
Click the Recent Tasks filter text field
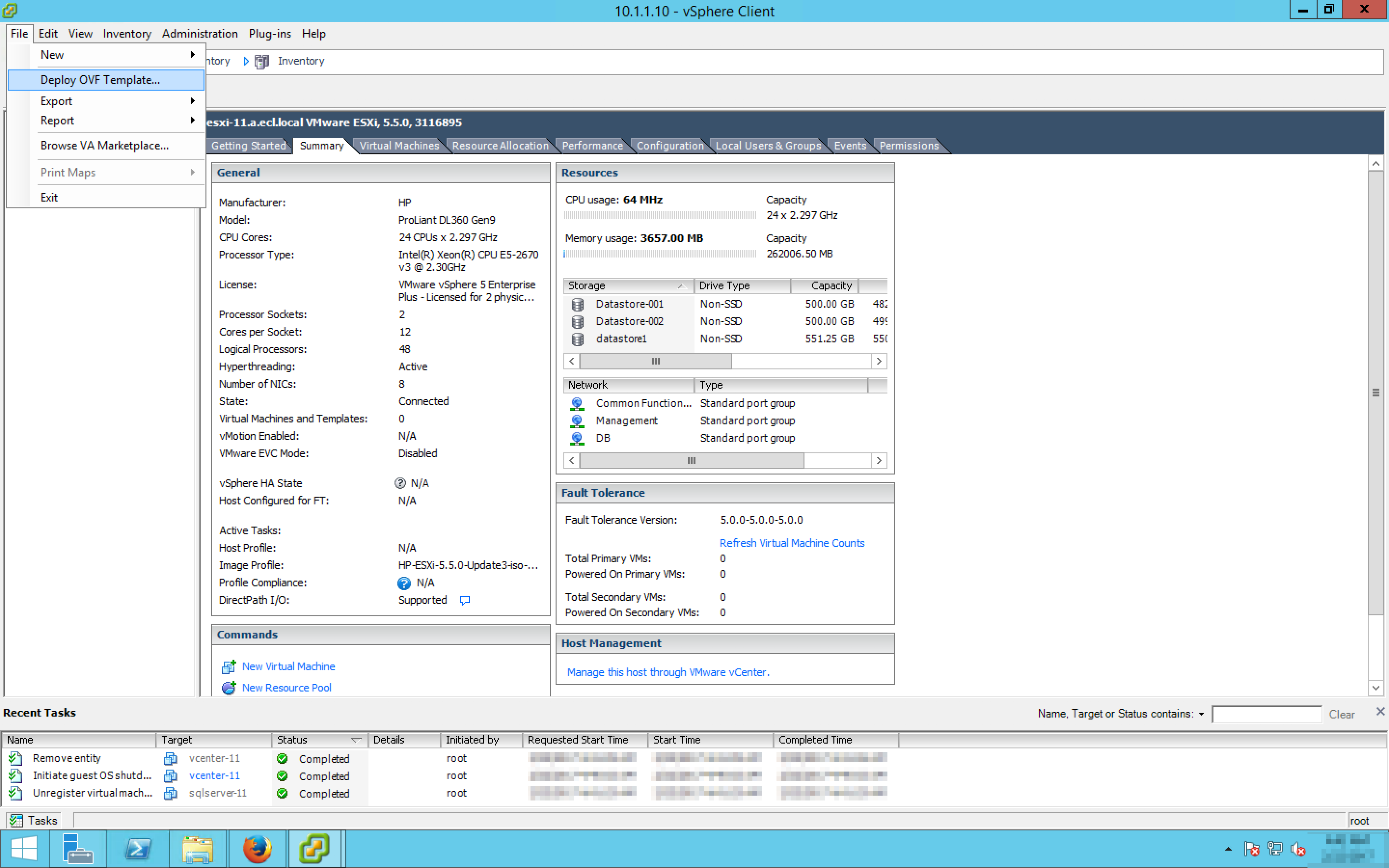pyautogui.click(x=1266, y=714)
